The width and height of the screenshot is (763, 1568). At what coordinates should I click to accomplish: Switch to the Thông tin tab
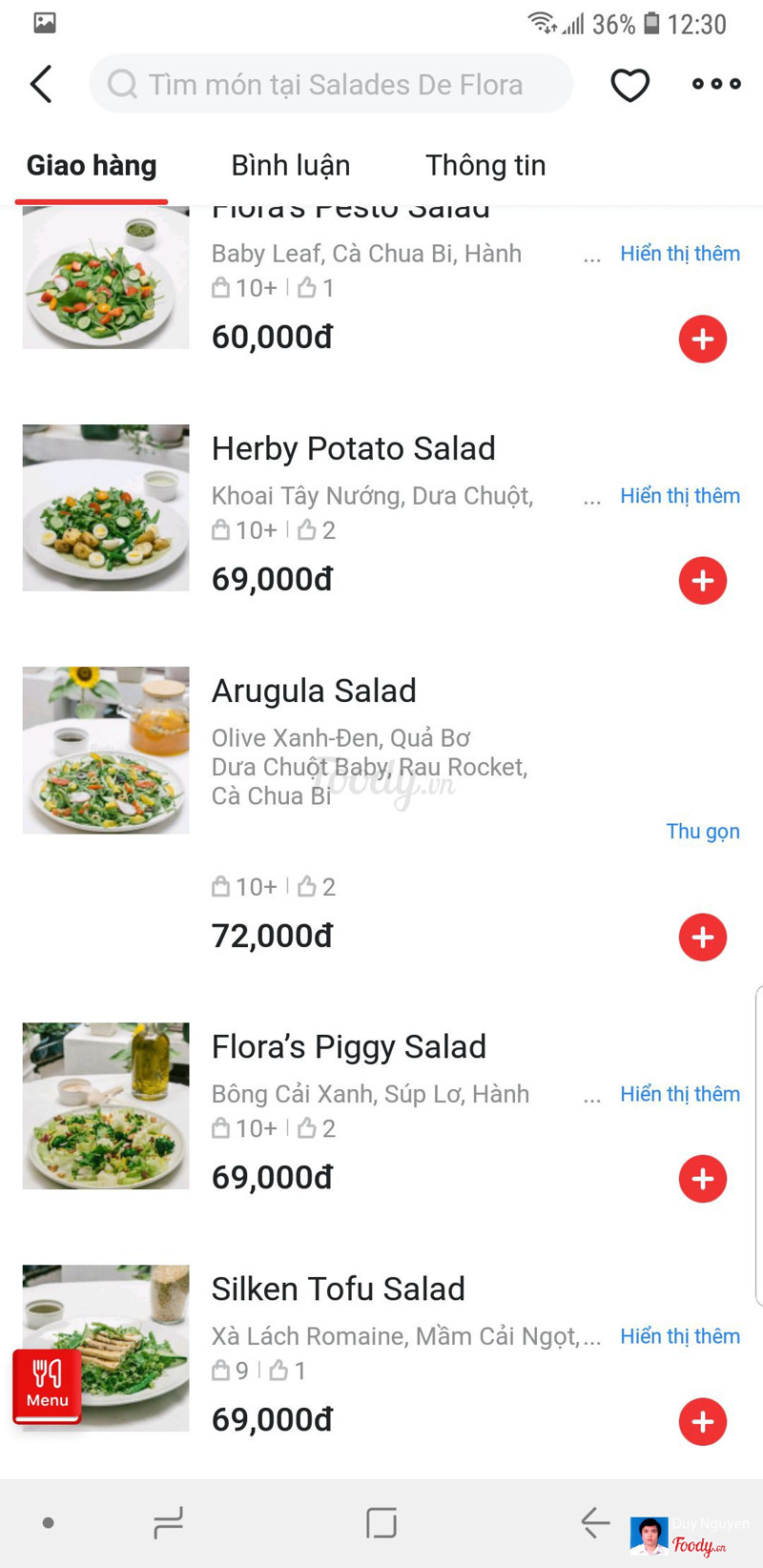(485, 165)
